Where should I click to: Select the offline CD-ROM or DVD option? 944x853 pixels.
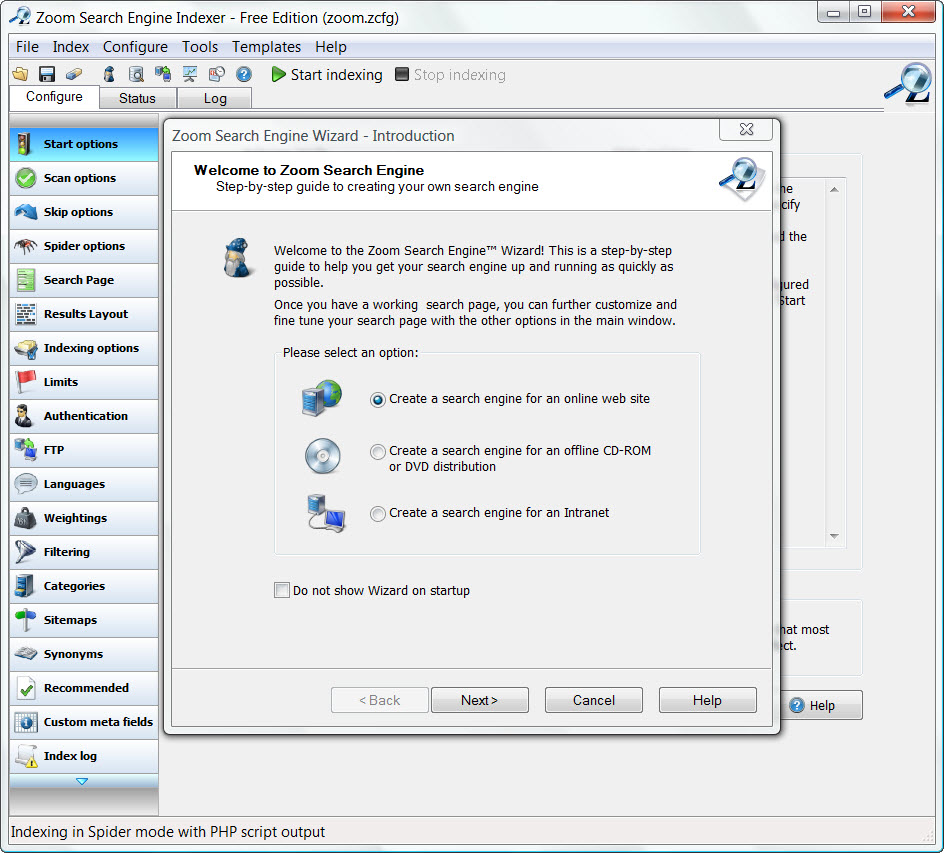377,451
